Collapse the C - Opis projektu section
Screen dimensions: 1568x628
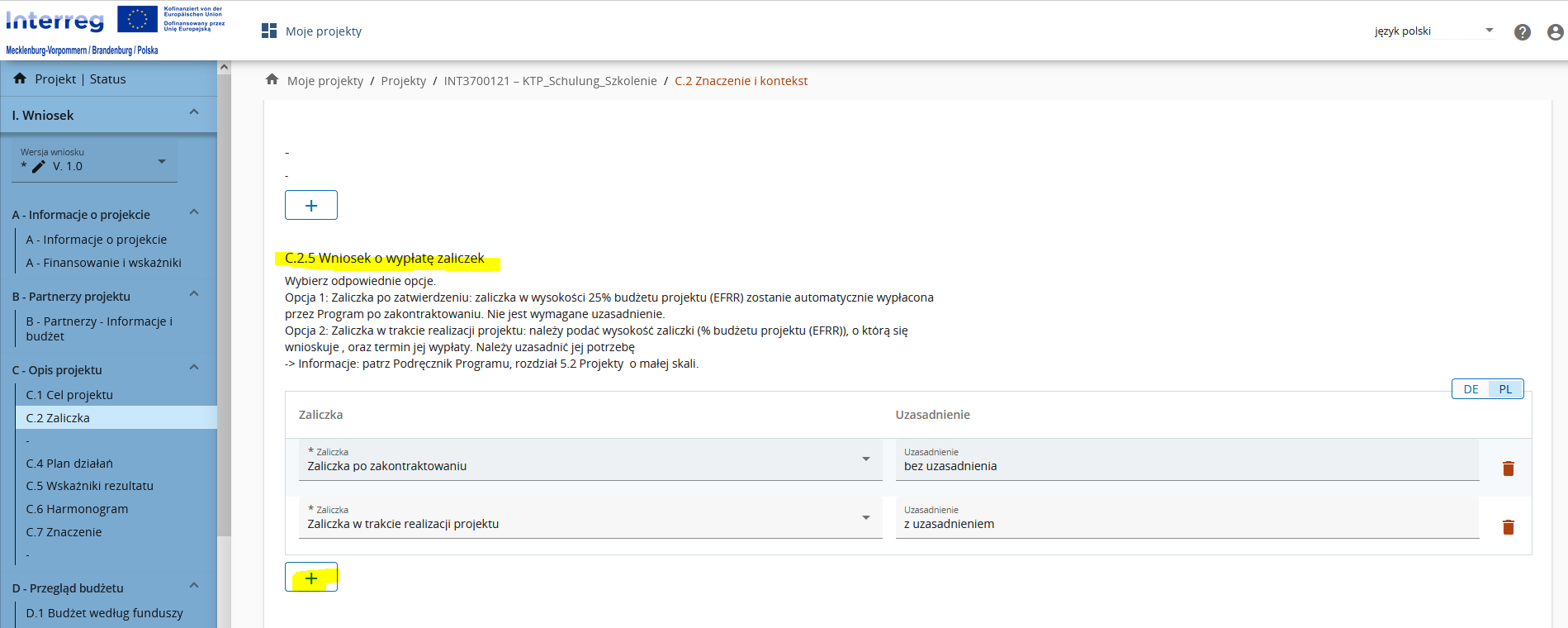(194, 368)
